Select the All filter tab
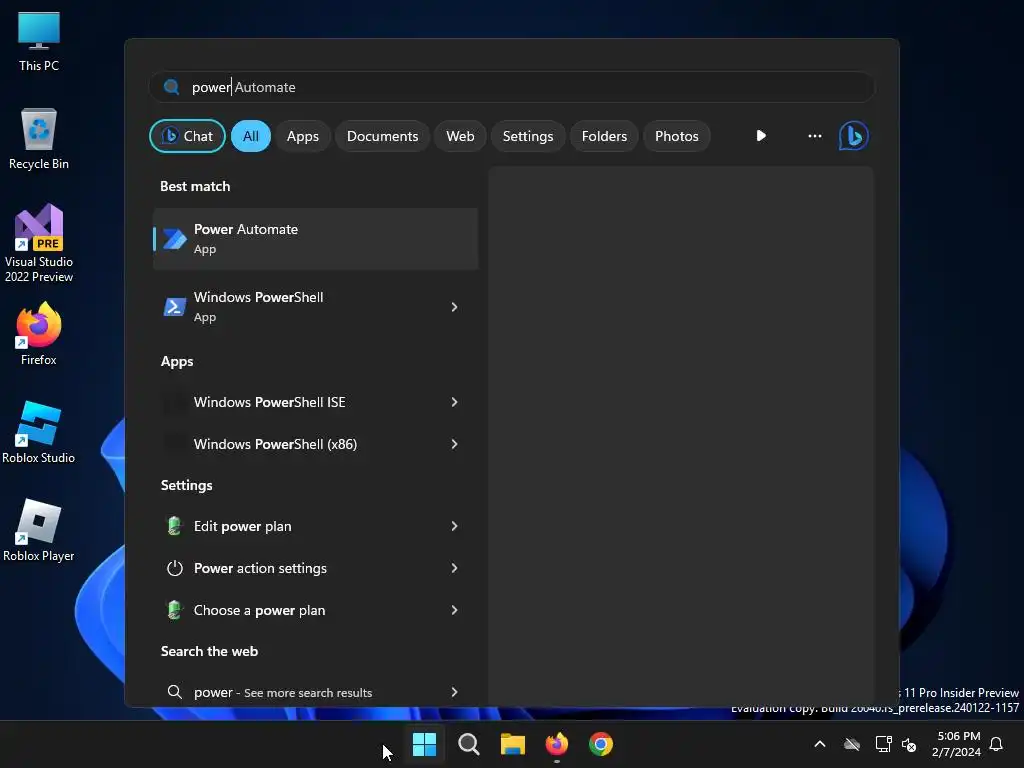The image size is (1024, 768). tap(251, 136)
